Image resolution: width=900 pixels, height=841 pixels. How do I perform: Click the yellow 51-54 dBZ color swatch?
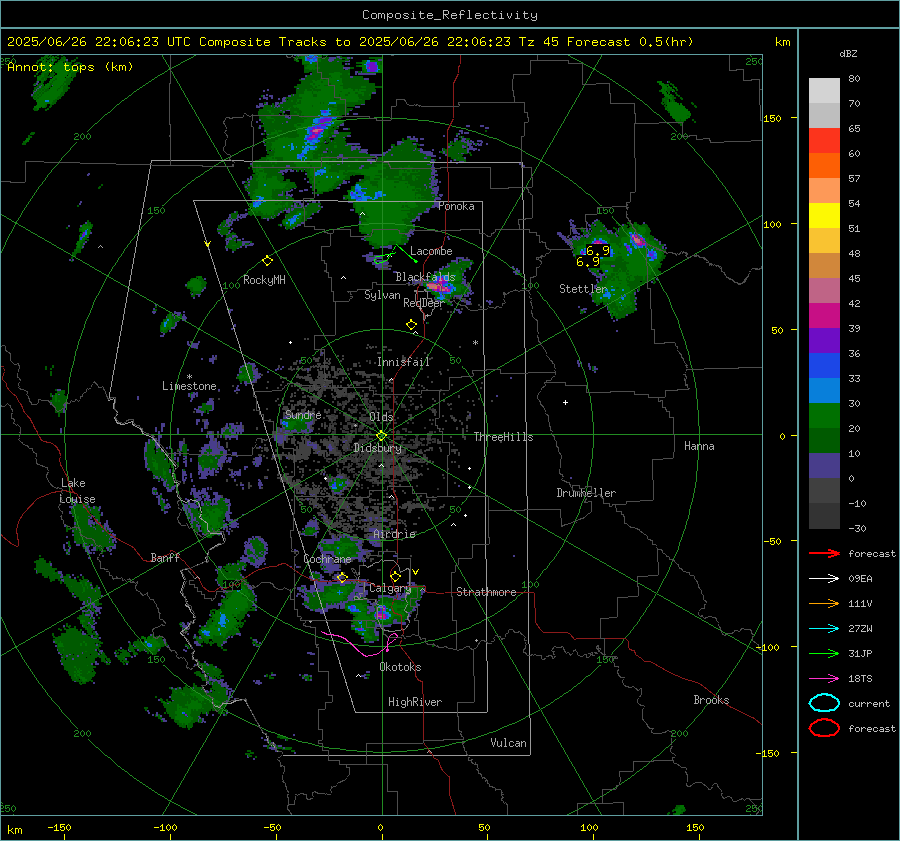click(x=824, y=216)
